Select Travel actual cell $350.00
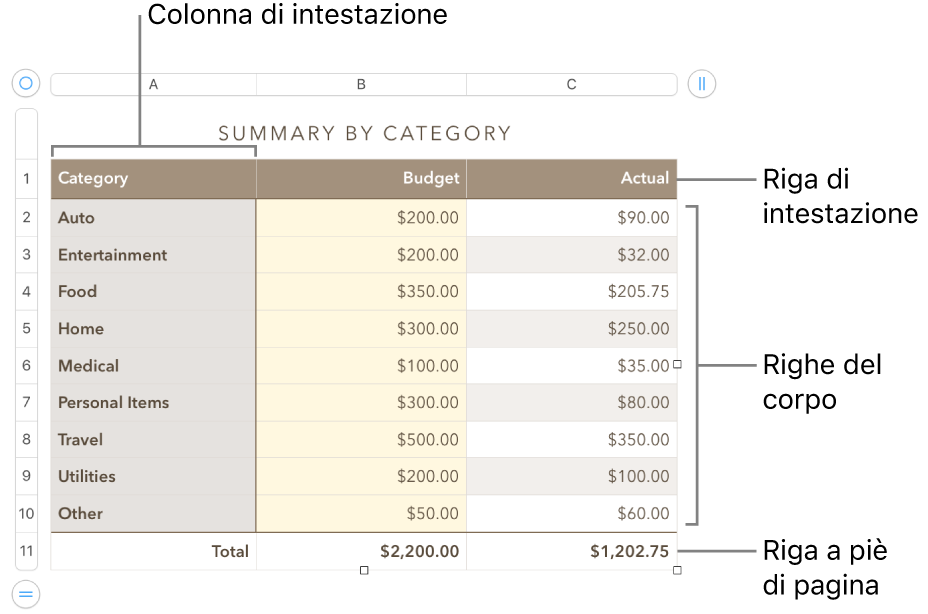The width and height of the screenshot is (928, 614). click(571, 440)
